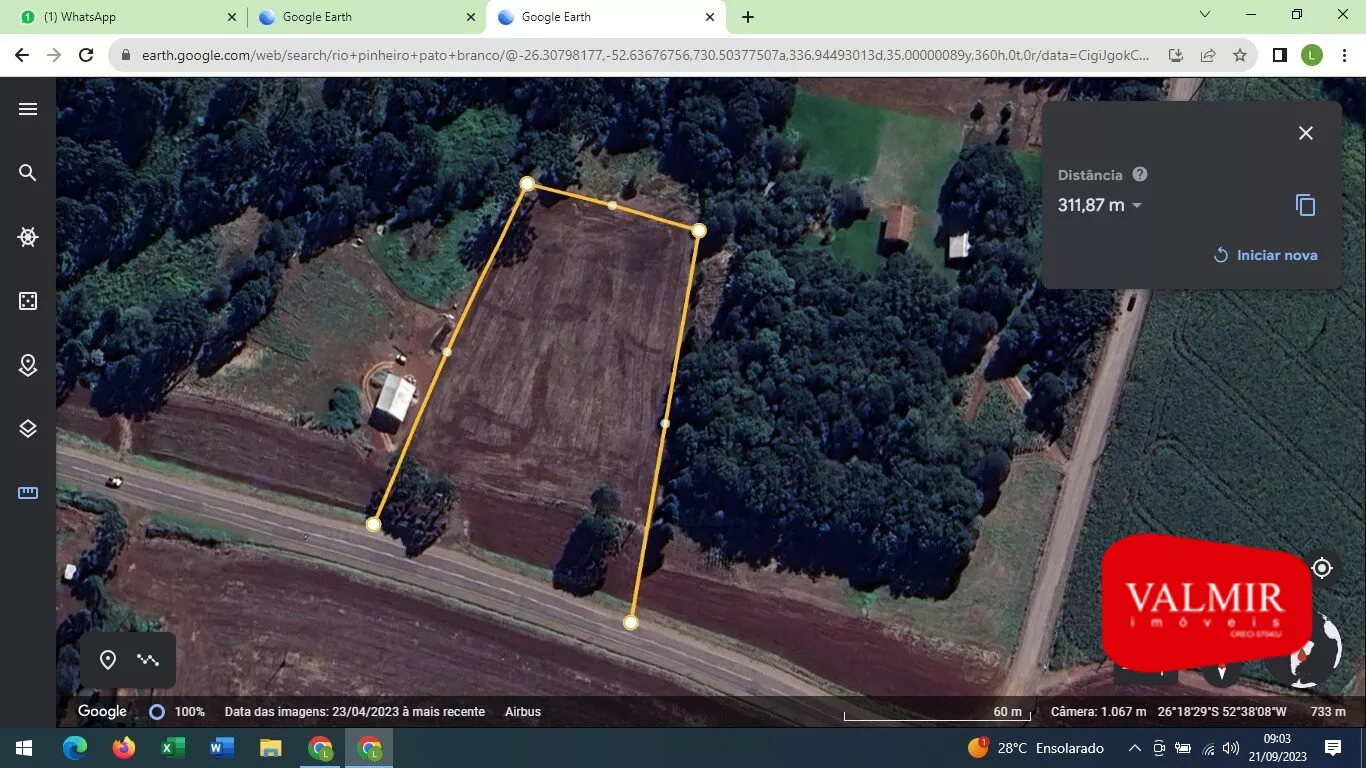The height and width of the screenshot is (768, 1366).
Task: Open the Google Earth hamburger menu
Action: coord(28,109)
